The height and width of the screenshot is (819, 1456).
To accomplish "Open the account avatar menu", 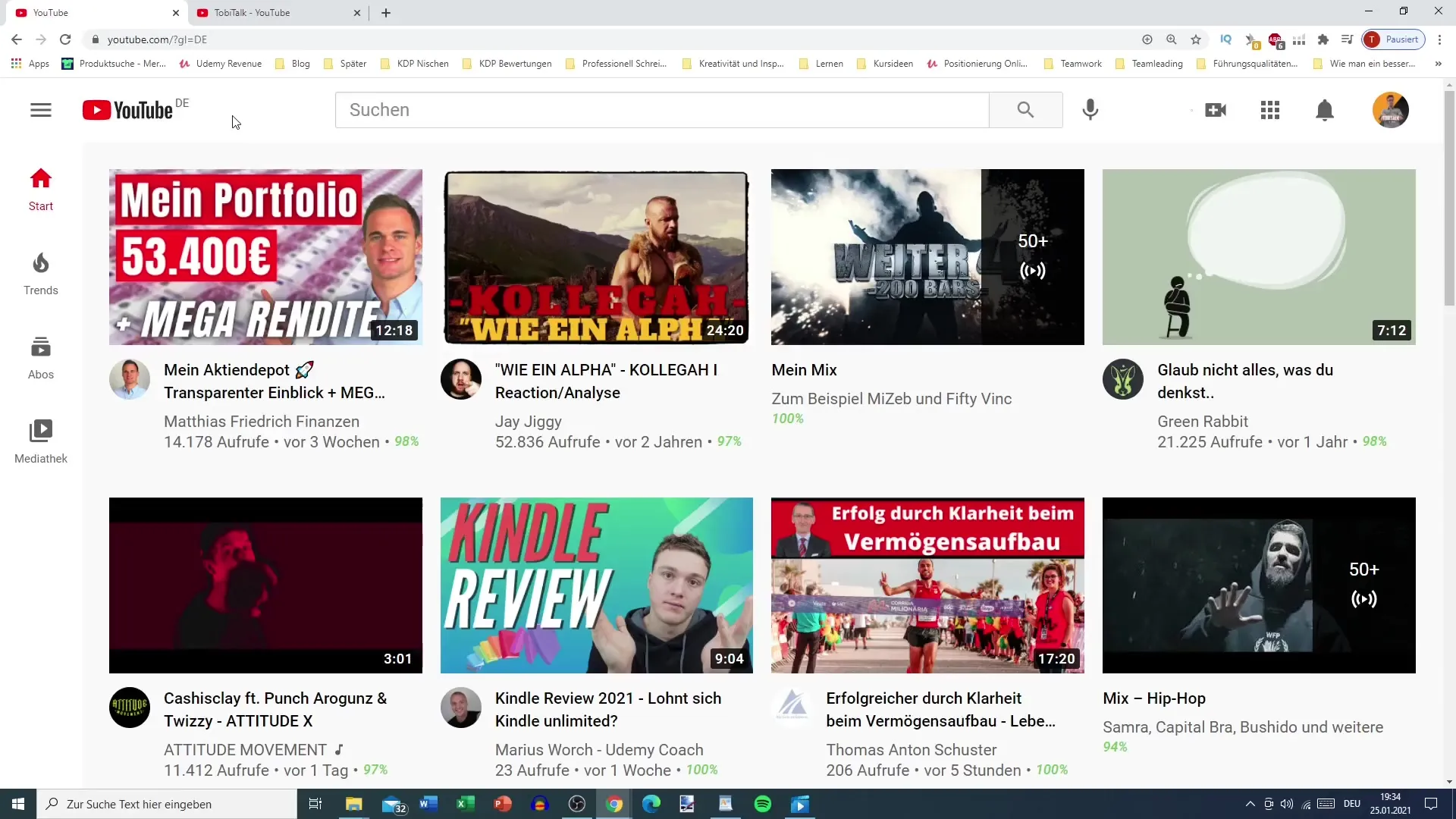I will pos(1390,110).
